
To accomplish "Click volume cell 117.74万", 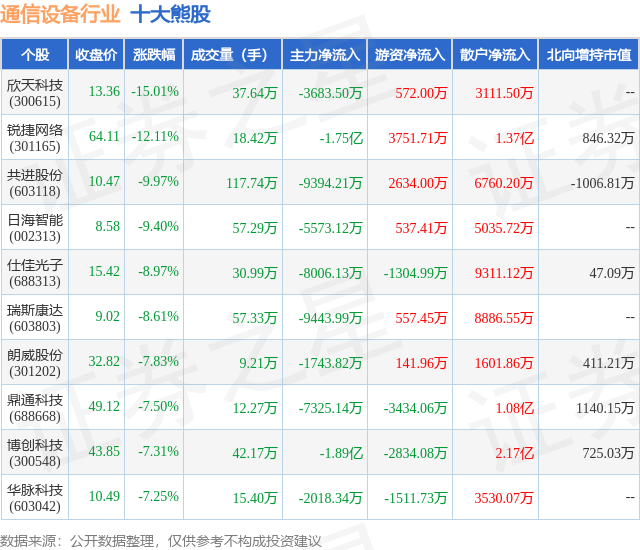I will [252, 183].
